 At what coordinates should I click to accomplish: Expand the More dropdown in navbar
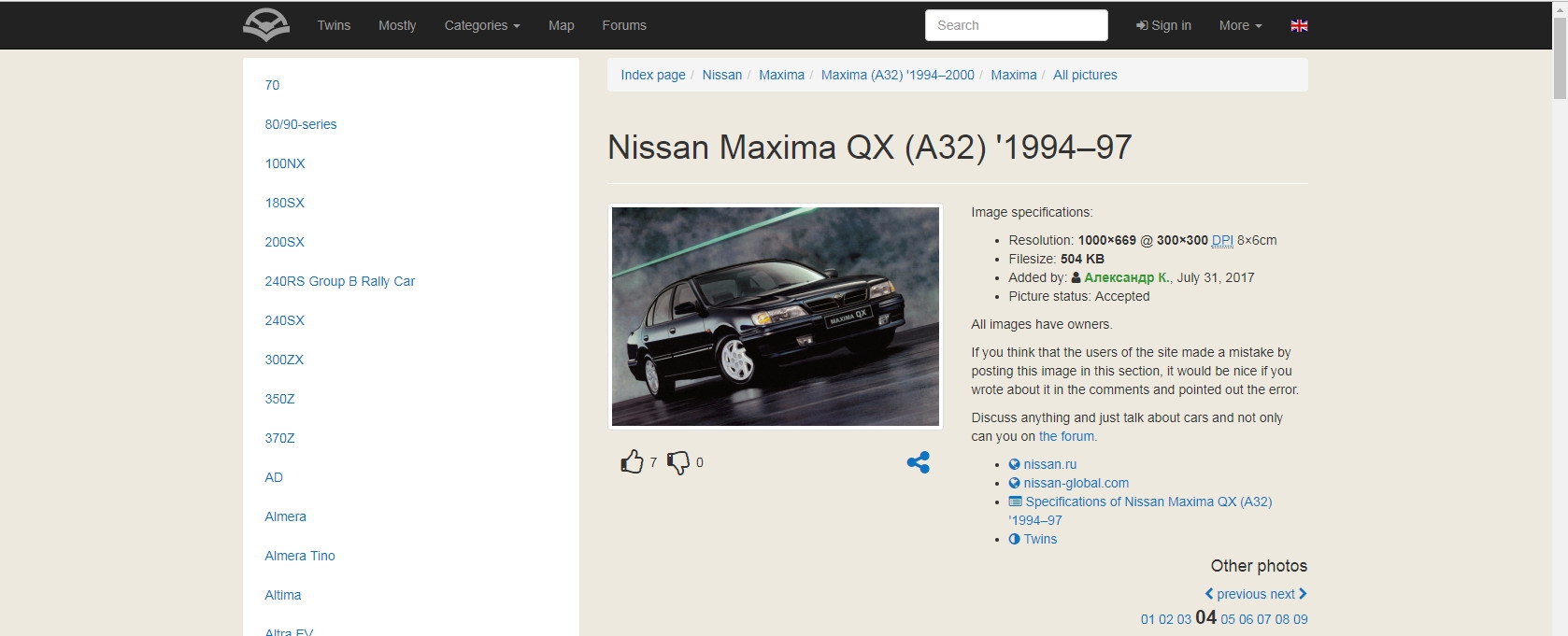[x=1240, y=25]
